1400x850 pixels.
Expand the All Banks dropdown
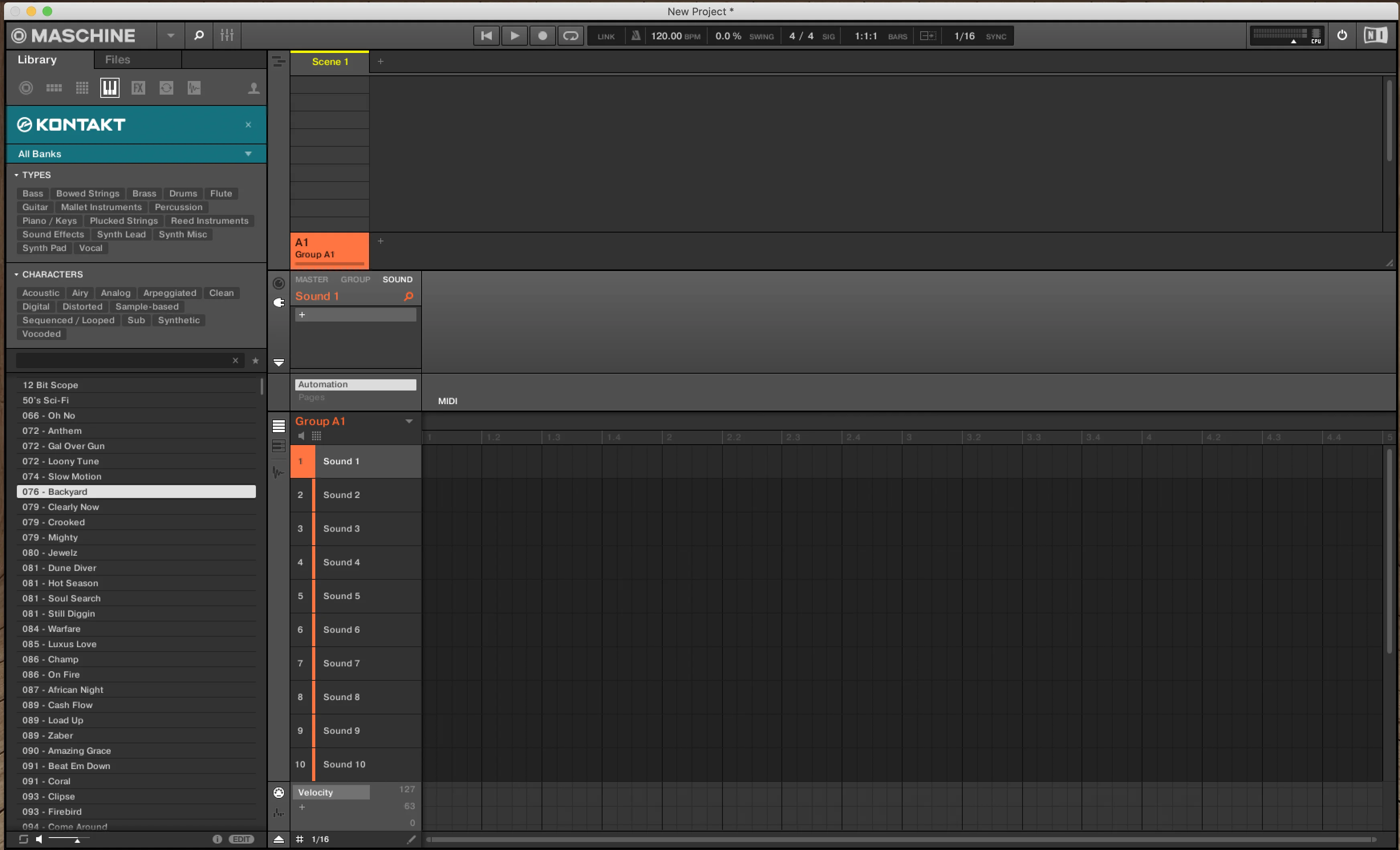coord(248,154)
